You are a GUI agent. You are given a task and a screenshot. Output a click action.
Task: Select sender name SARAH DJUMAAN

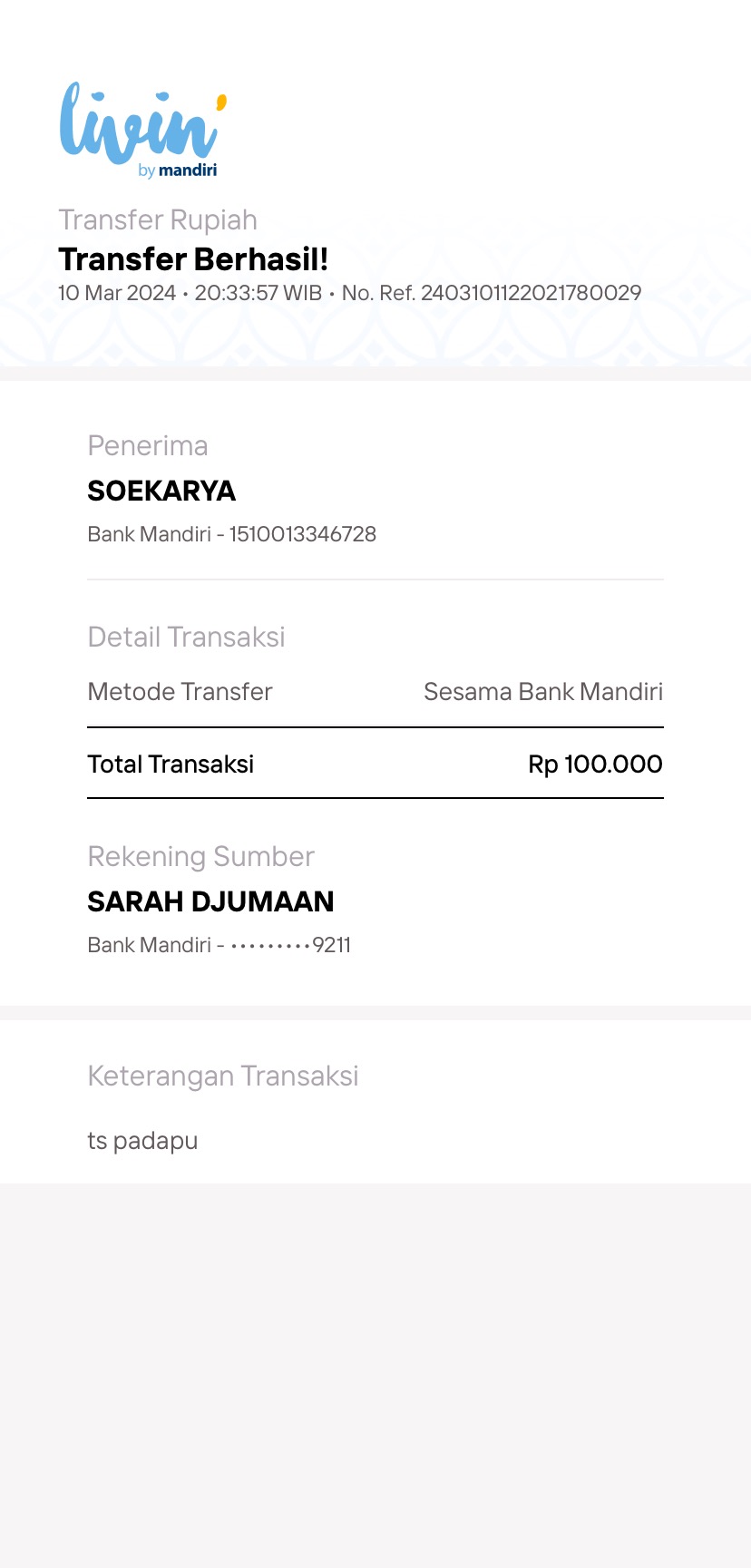(x=210, y=901)
